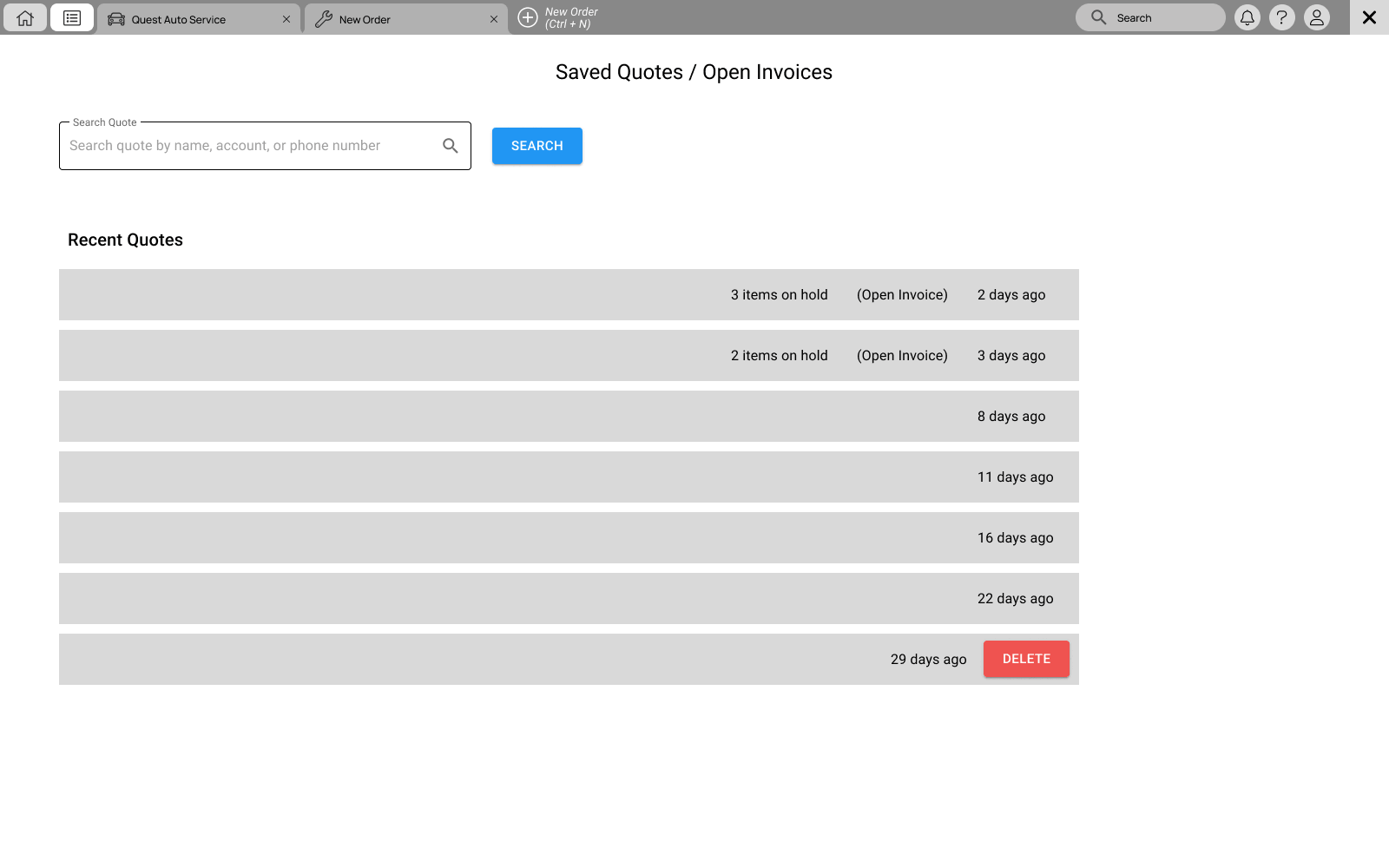Open the list view icon tab
1389x868 pixels.
pyautogui.click(x=72, y=18)
